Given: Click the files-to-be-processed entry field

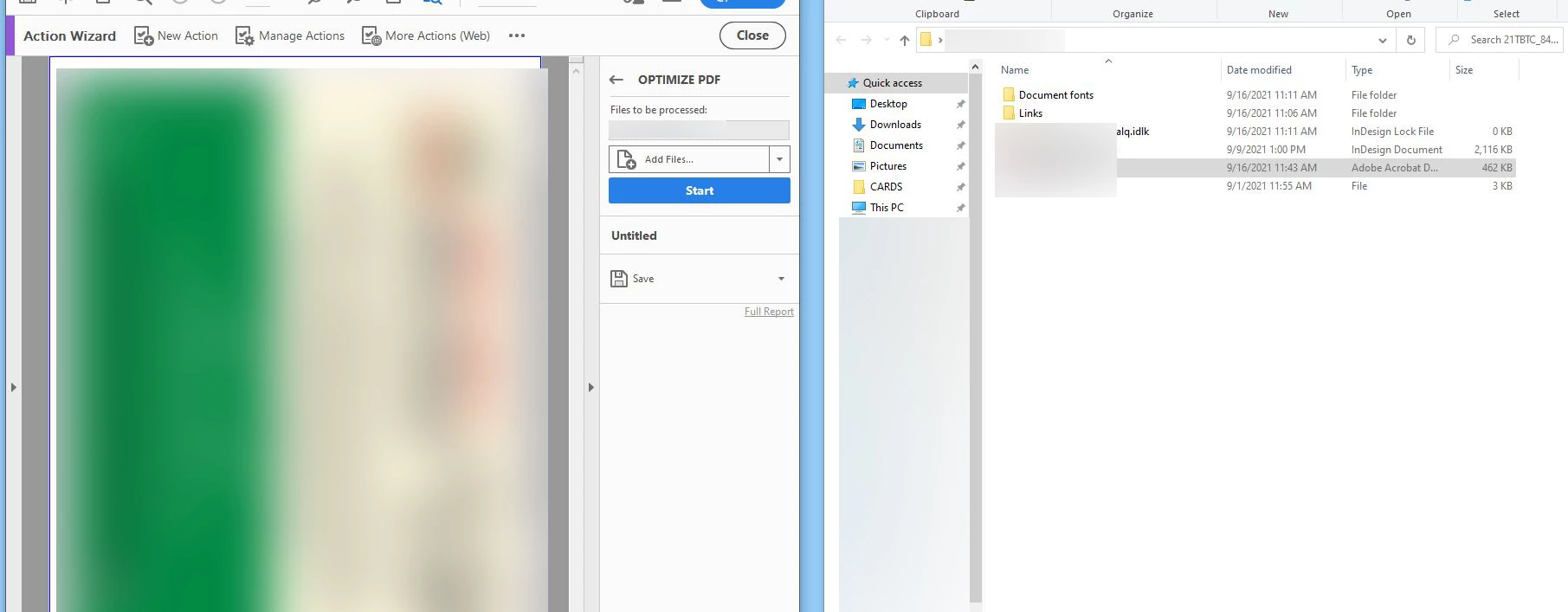Looking at the screenshot, I should 699,130.
